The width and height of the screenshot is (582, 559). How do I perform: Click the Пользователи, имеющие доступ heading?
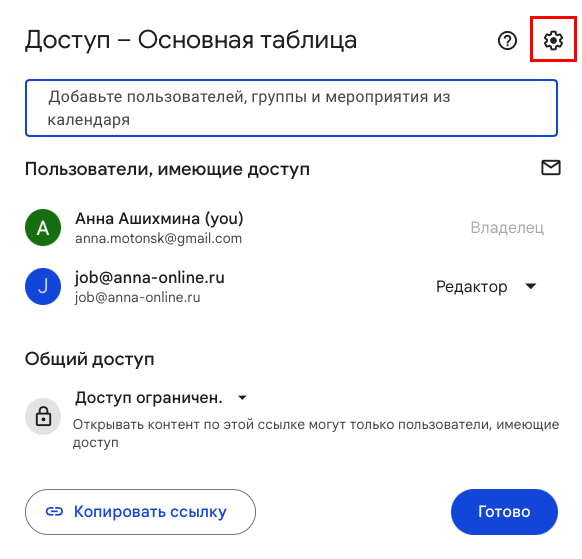pyautogui.click(x=167, y=169)
